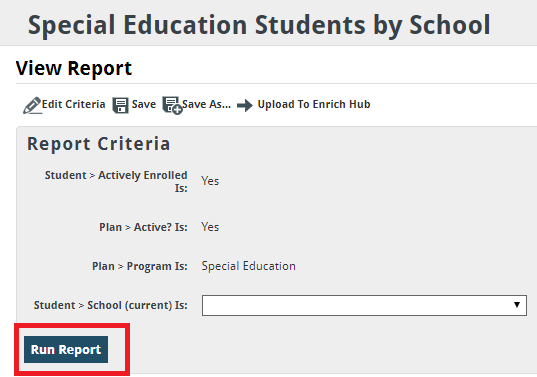This screenshot has height=377, width=537.
Task: Select the Save text label
Action: [x=144, y=104]
